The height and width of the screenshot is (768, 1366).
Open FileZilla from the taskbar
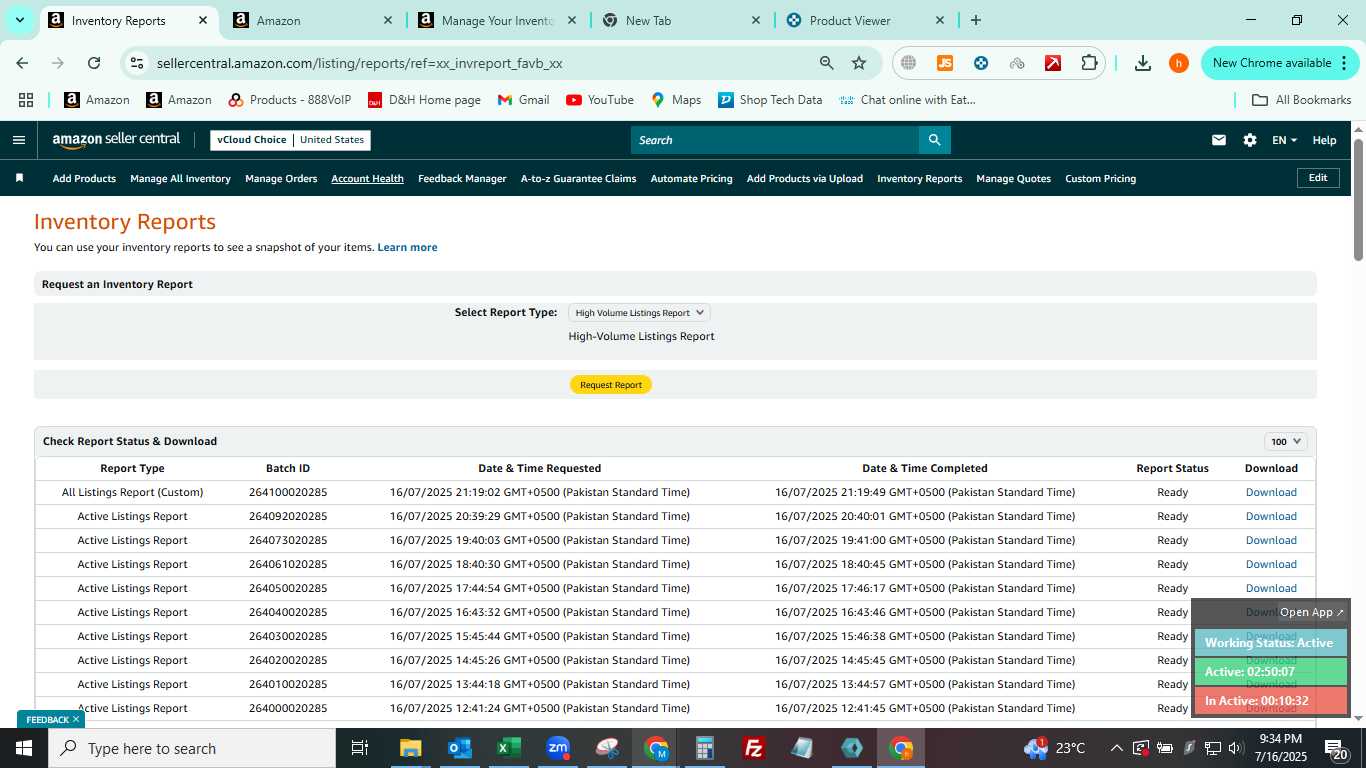754,748
